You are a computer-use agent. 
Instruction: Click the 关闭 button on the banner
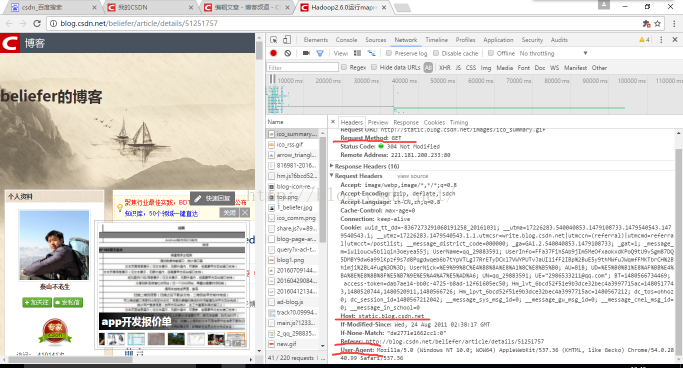click(230, 213)
